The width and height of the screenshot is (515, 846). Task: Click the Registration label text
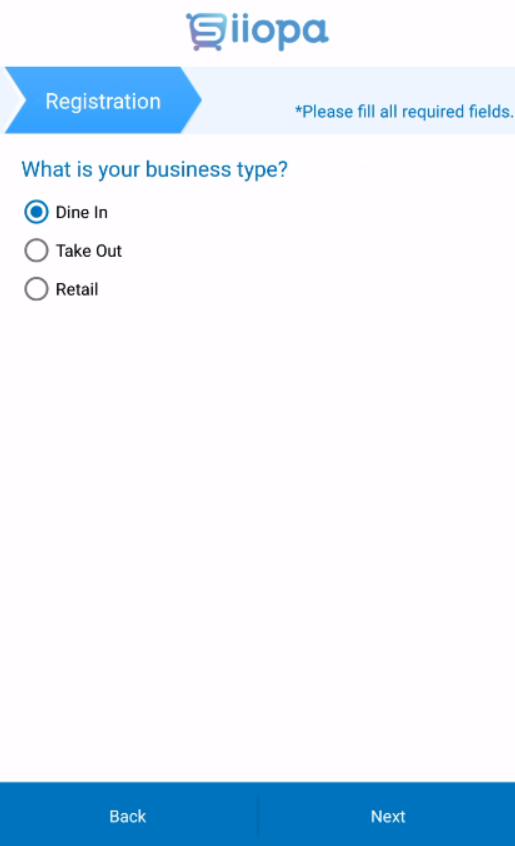(103, 101)
